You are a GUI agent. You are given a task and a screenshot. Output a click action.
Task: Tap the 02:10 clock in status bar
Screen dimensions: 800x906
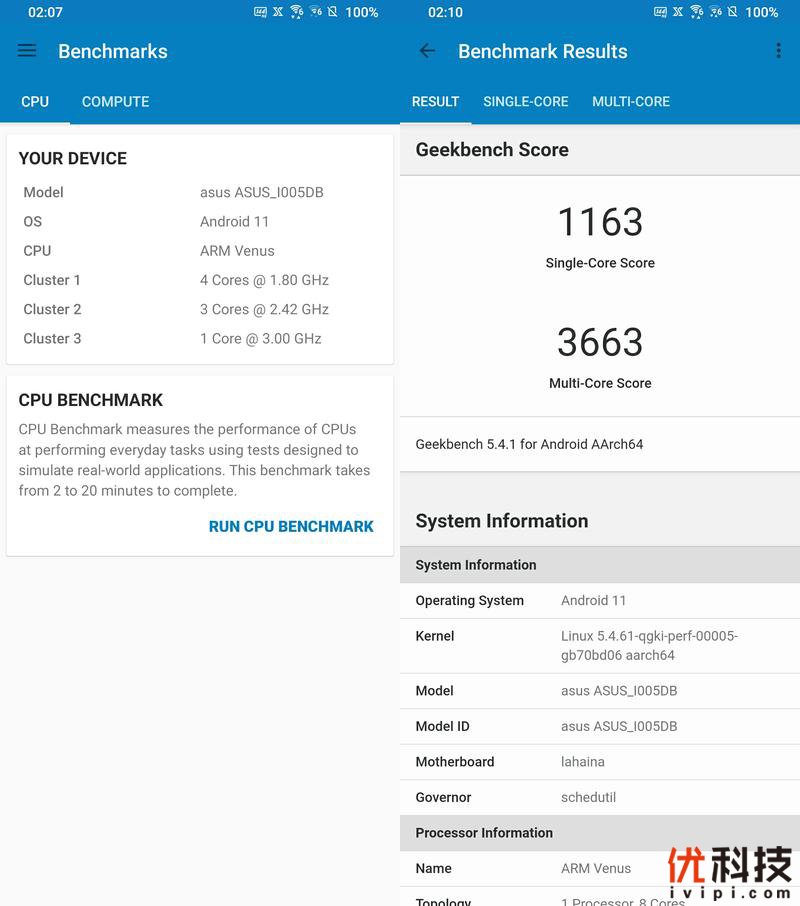pos(445,12)
